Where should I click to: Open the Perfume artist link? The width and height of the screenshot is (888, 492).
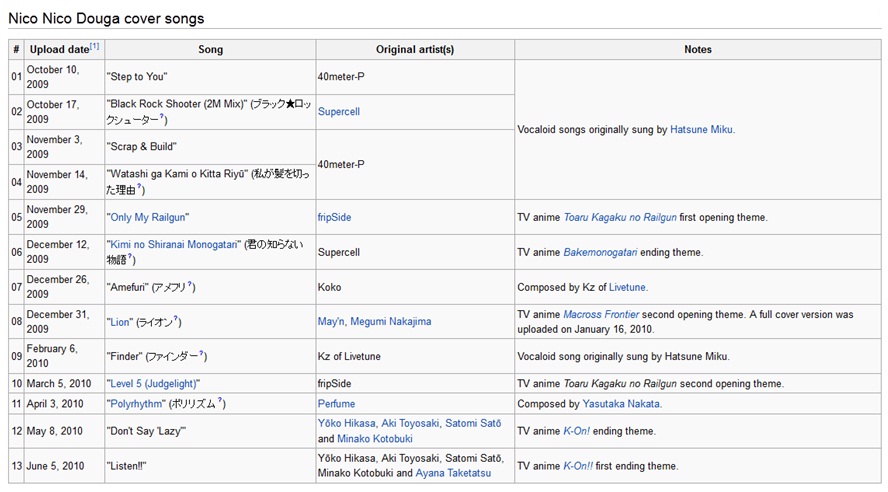click(x=336, y=404)
